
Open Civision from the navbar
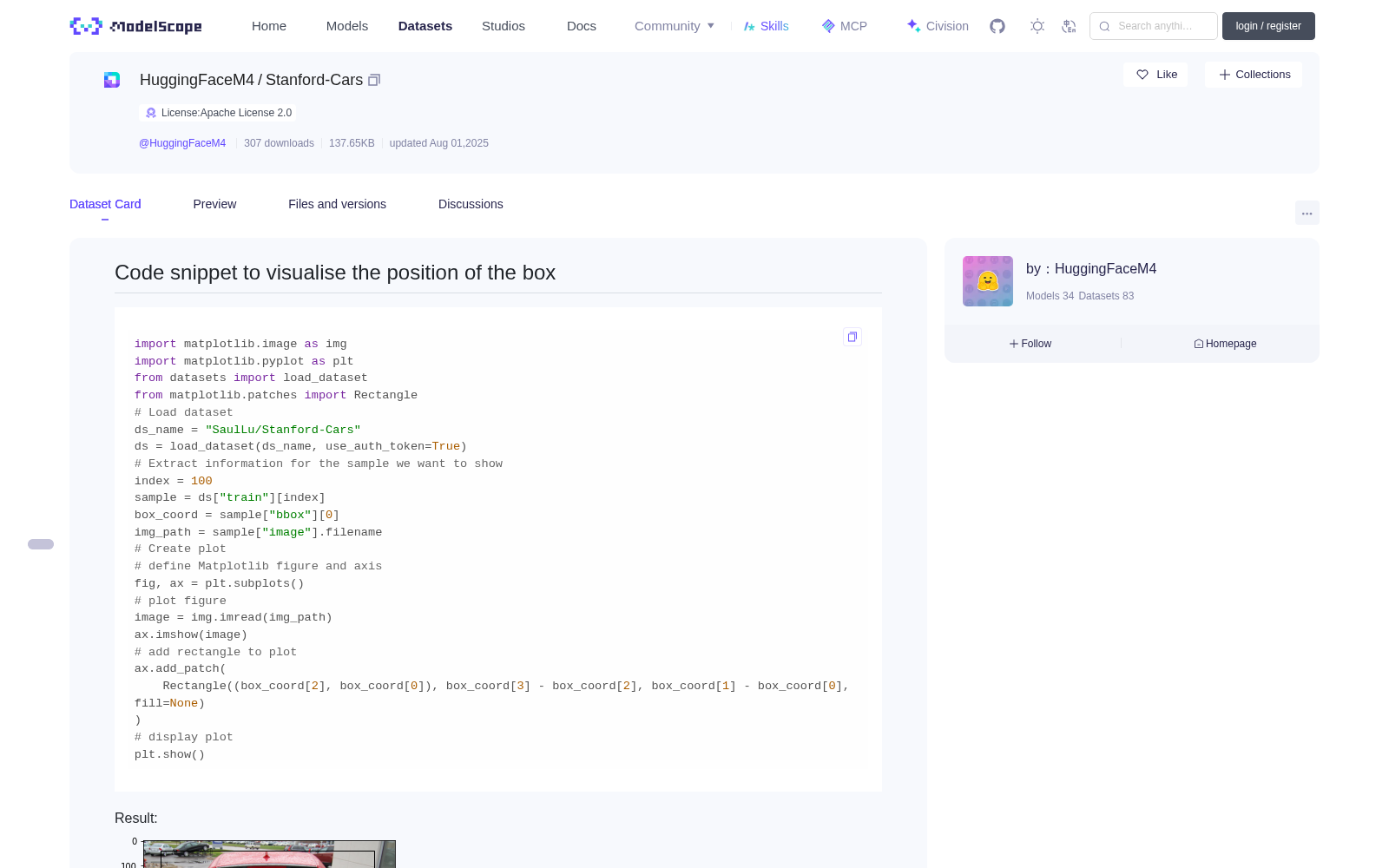(938, 26)
